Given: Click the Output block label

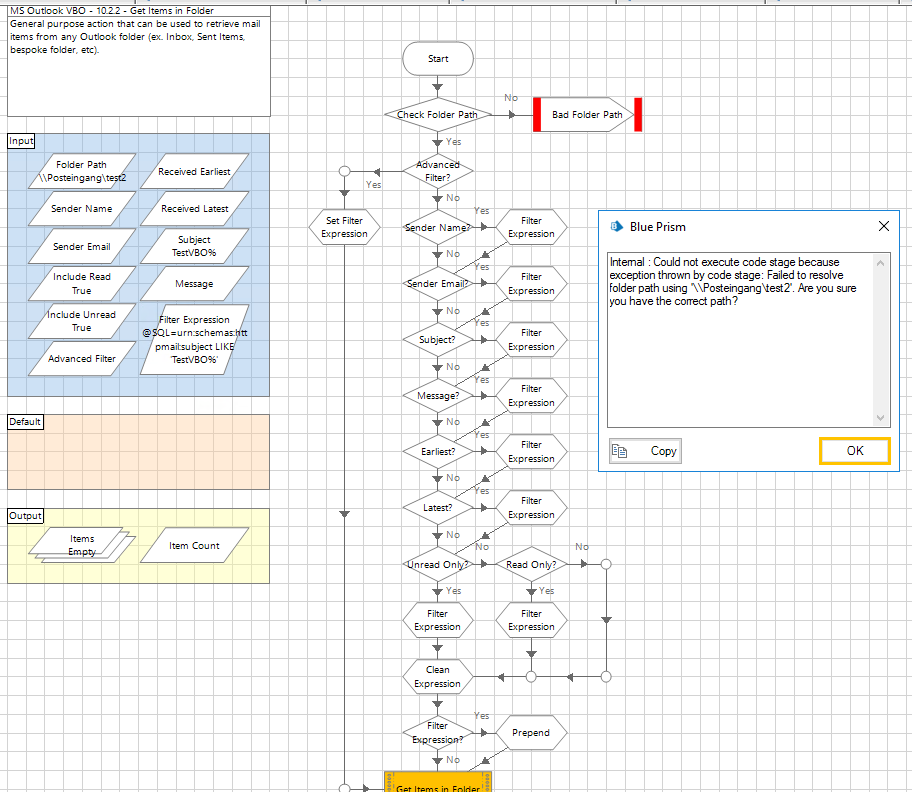Looking at the screenshot, I should [x=25, y=516].
